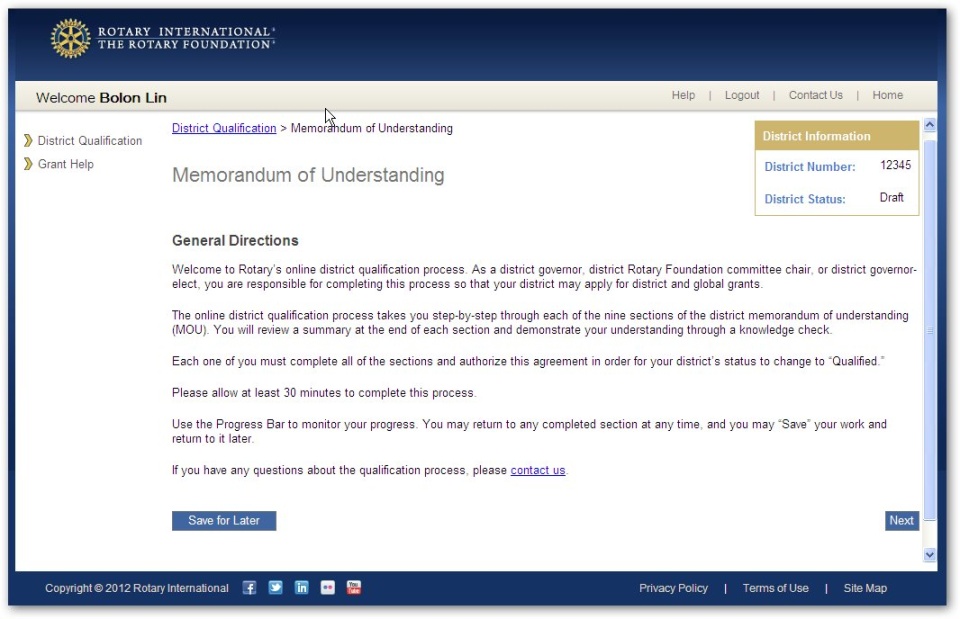
Task: Click the General Directions heading
Action: (x=235, y=241)
